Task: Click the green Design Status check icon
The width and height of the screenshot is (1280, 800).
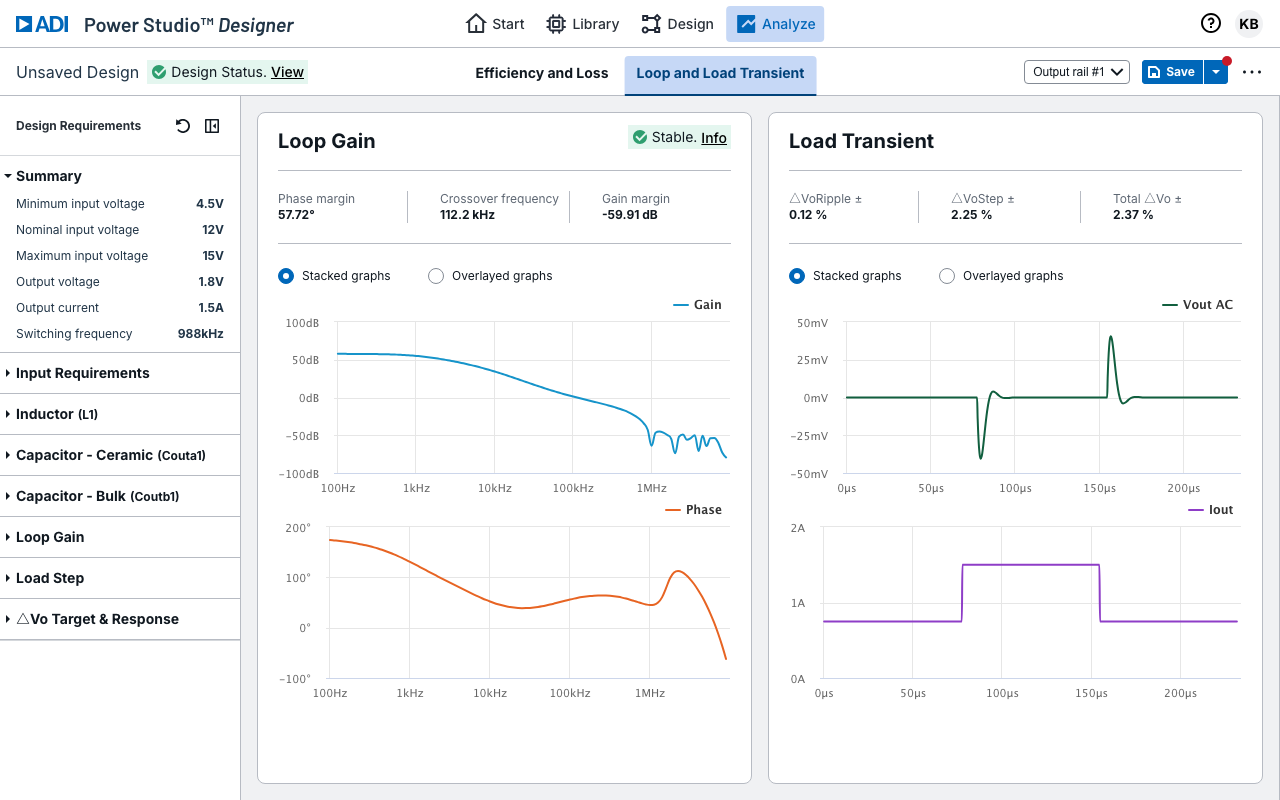Action: point(159,72)
